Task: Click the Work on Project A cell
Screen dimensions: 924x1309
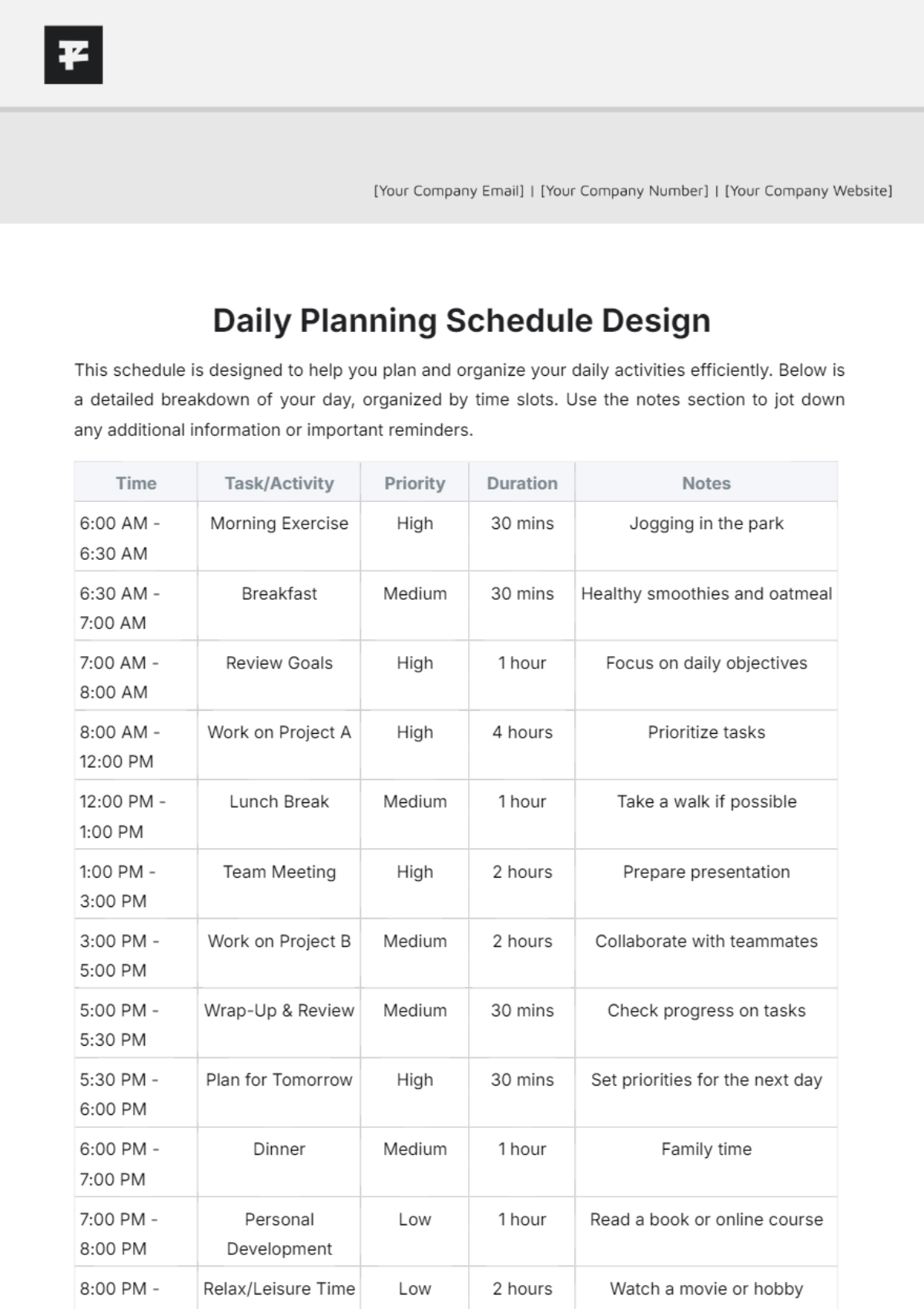Action: [x=279, y=745]
